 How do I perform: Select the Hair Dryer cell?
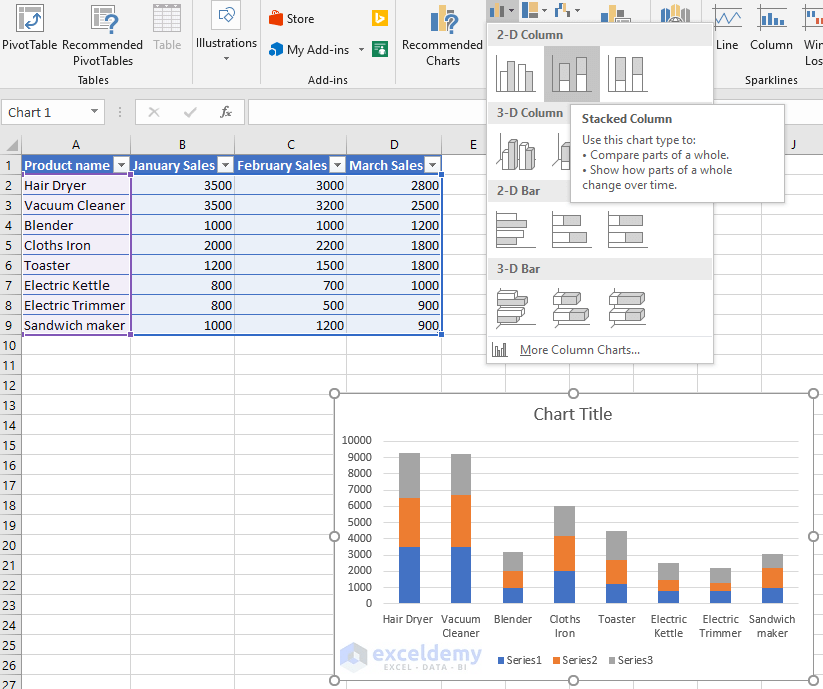coord(76,185)
